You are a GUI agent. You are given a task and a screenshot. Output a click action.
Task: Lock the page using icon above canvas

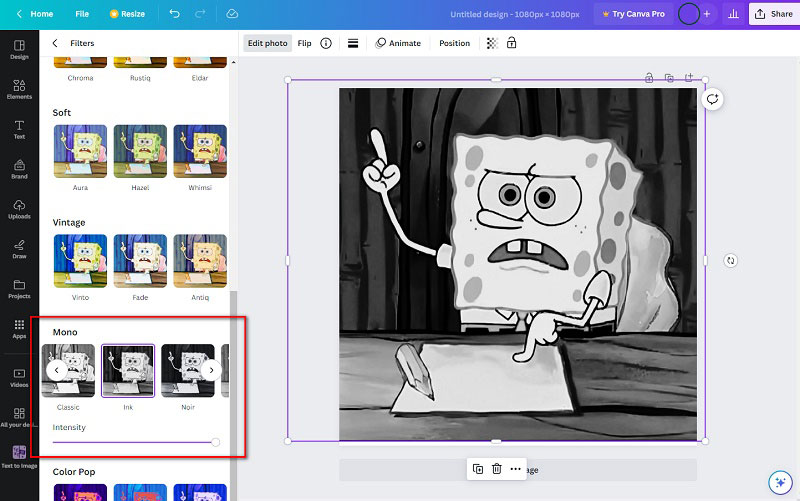649,78
